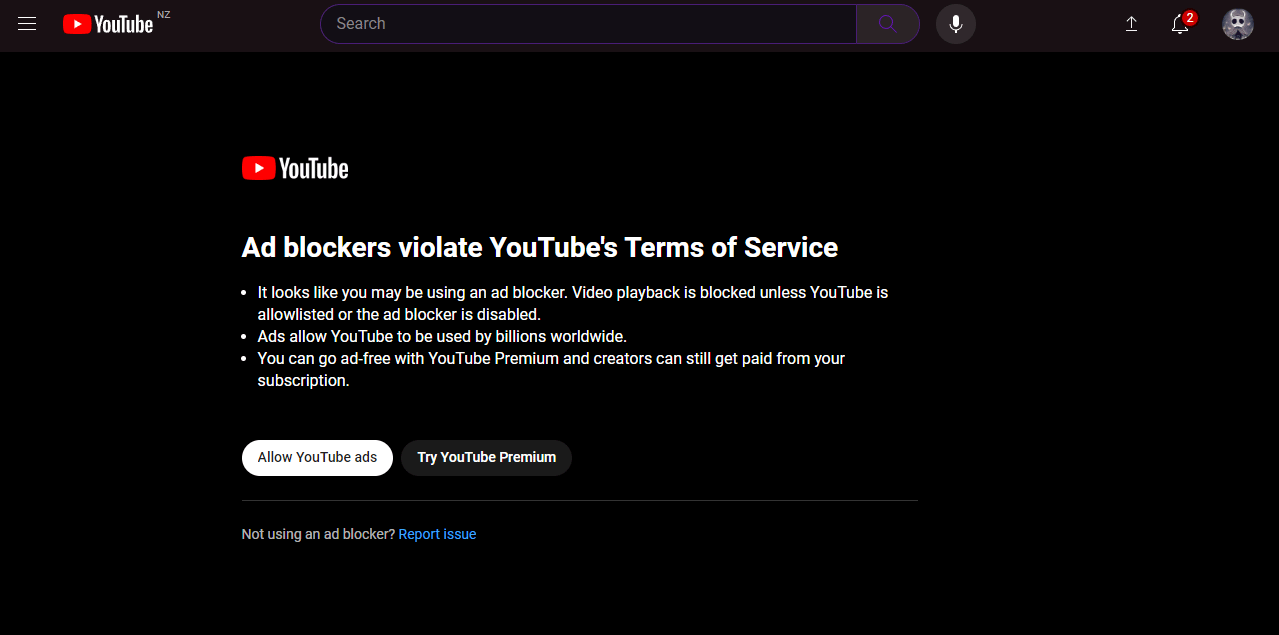Click the bullet beginning 'It looks like you may be'

click(573, 303)
